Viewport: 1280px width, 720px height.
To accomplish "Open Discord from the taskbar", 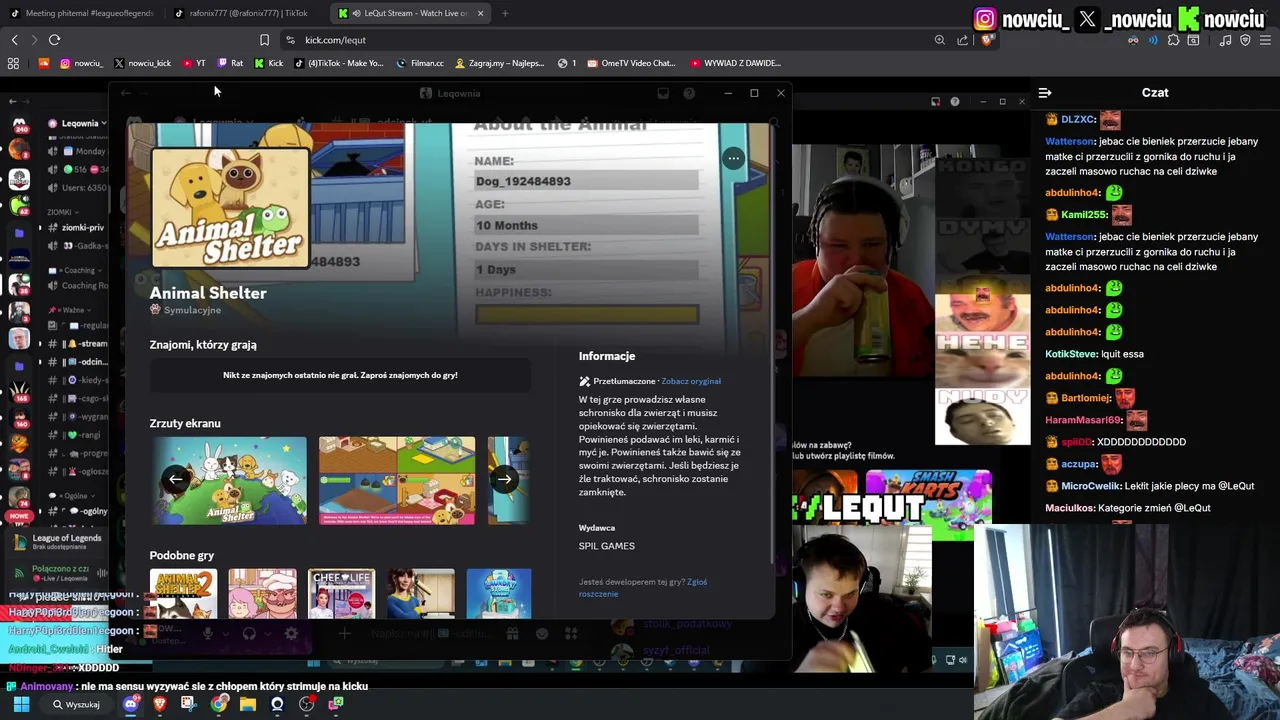I will 130,704.
